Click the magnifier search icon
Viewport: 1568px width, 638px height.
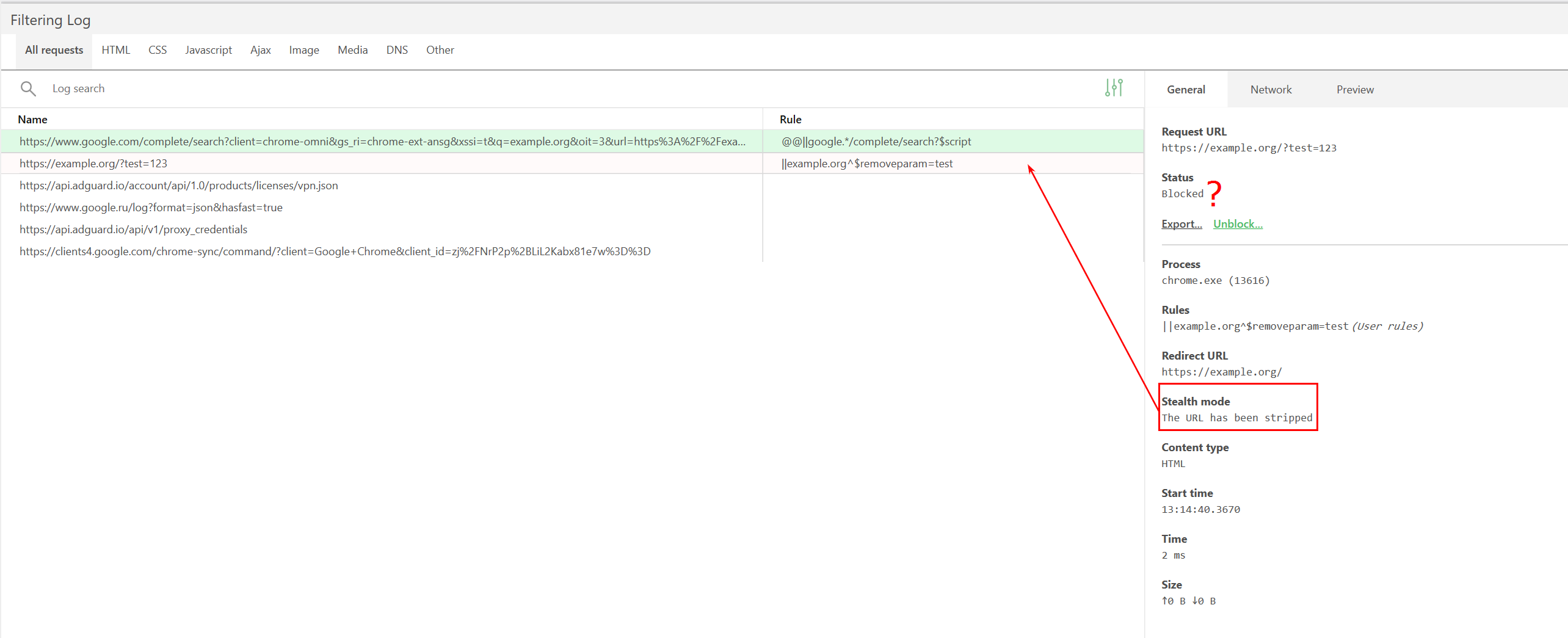click(x=28, y=88)
